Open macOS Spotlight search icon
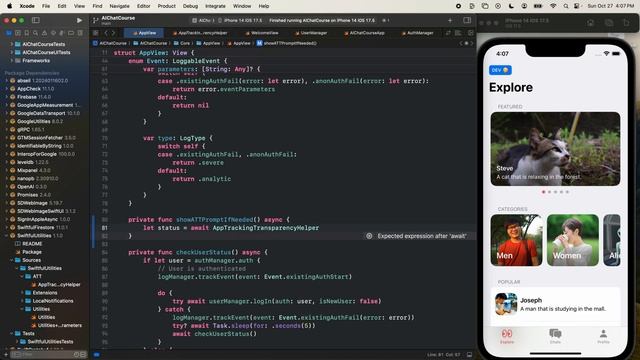Viewport: 640px width, 360px height. [565, 6]
